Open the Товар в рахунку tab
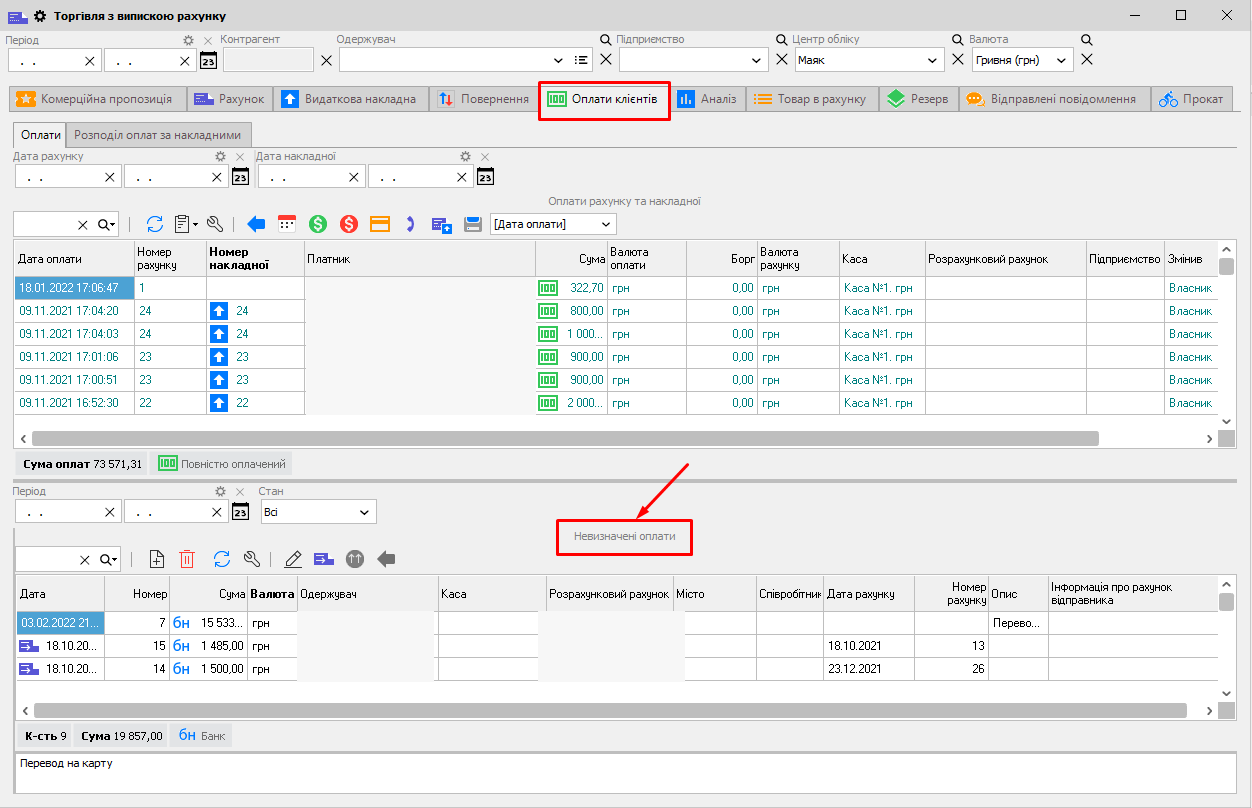This screenshot has width=1252, height=808. pyautogui.click(x=813, y=99)
